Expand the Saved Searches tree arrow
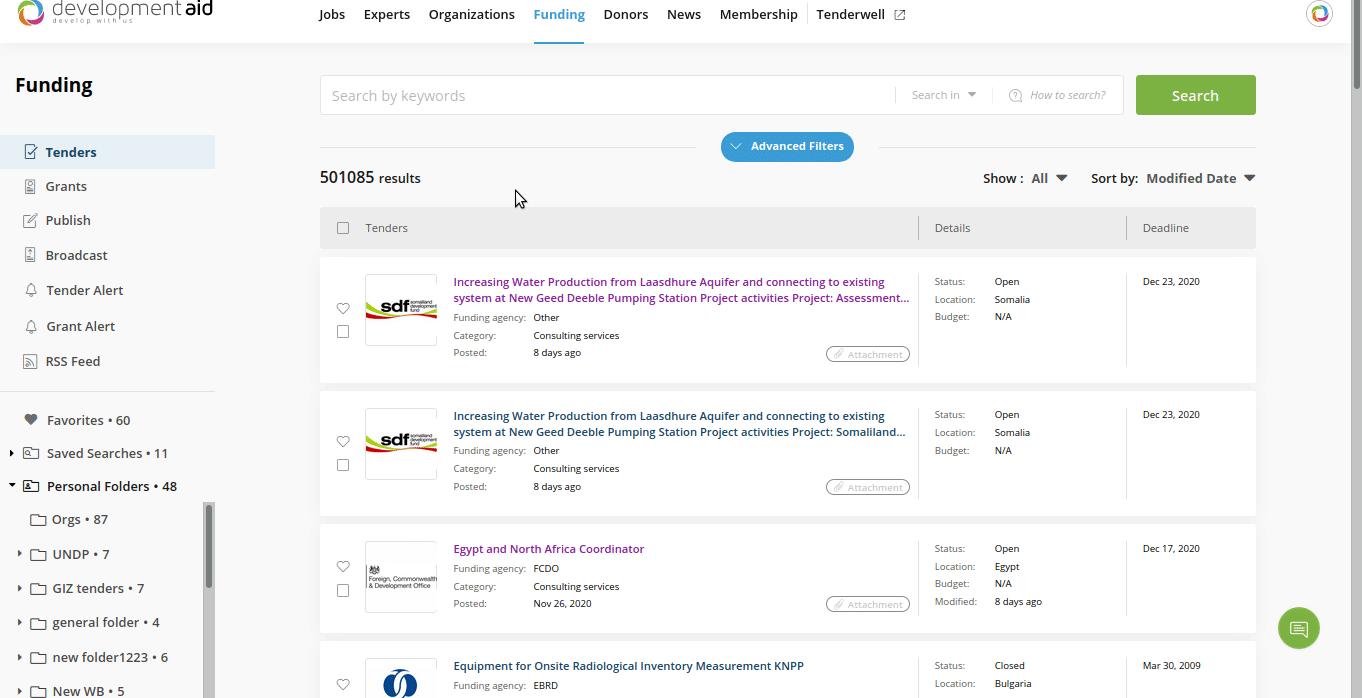 point(12,453)
